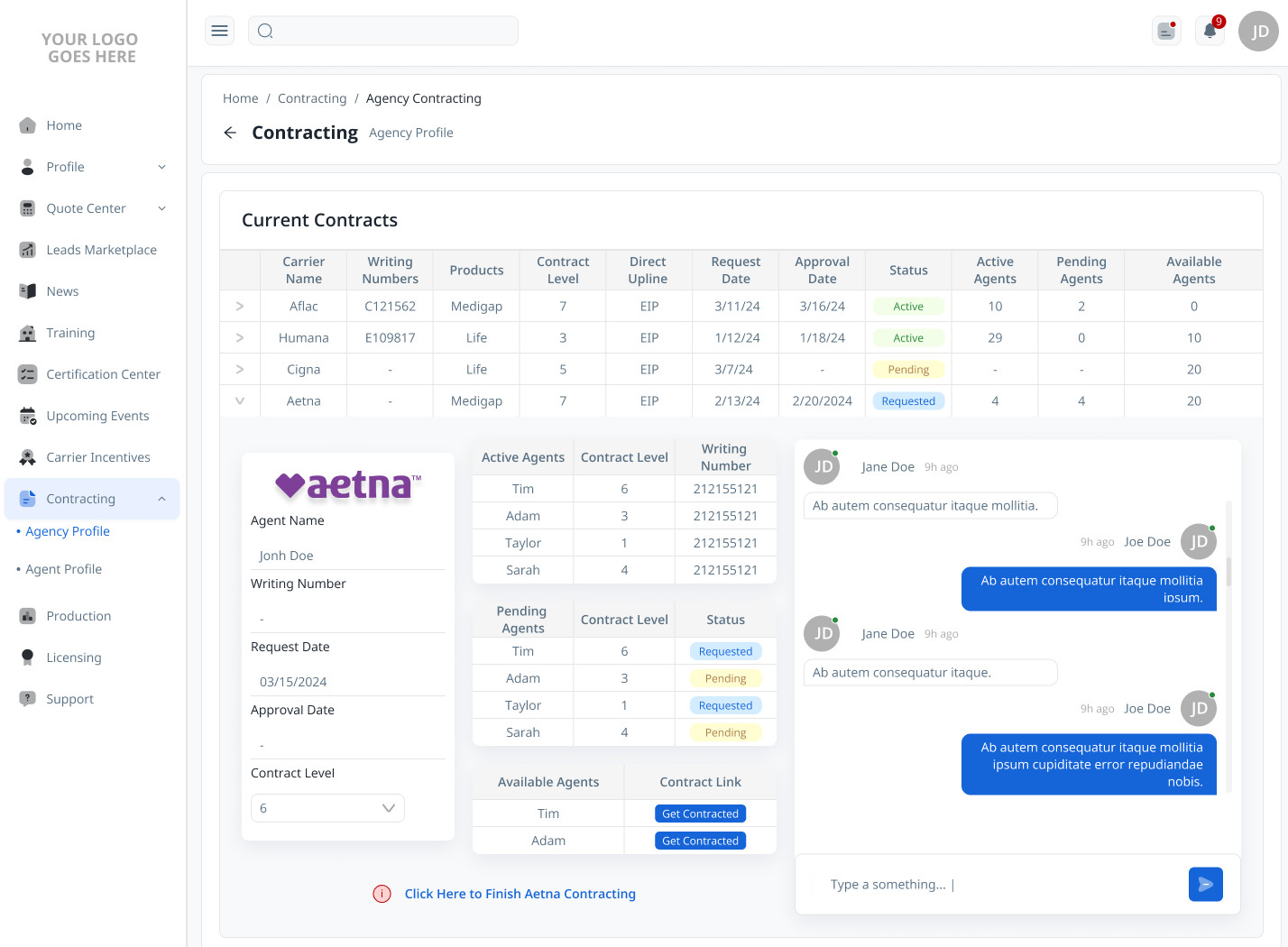
Task: Click Here to Finish Aetna Contracting link
Action: pos(520,894)
